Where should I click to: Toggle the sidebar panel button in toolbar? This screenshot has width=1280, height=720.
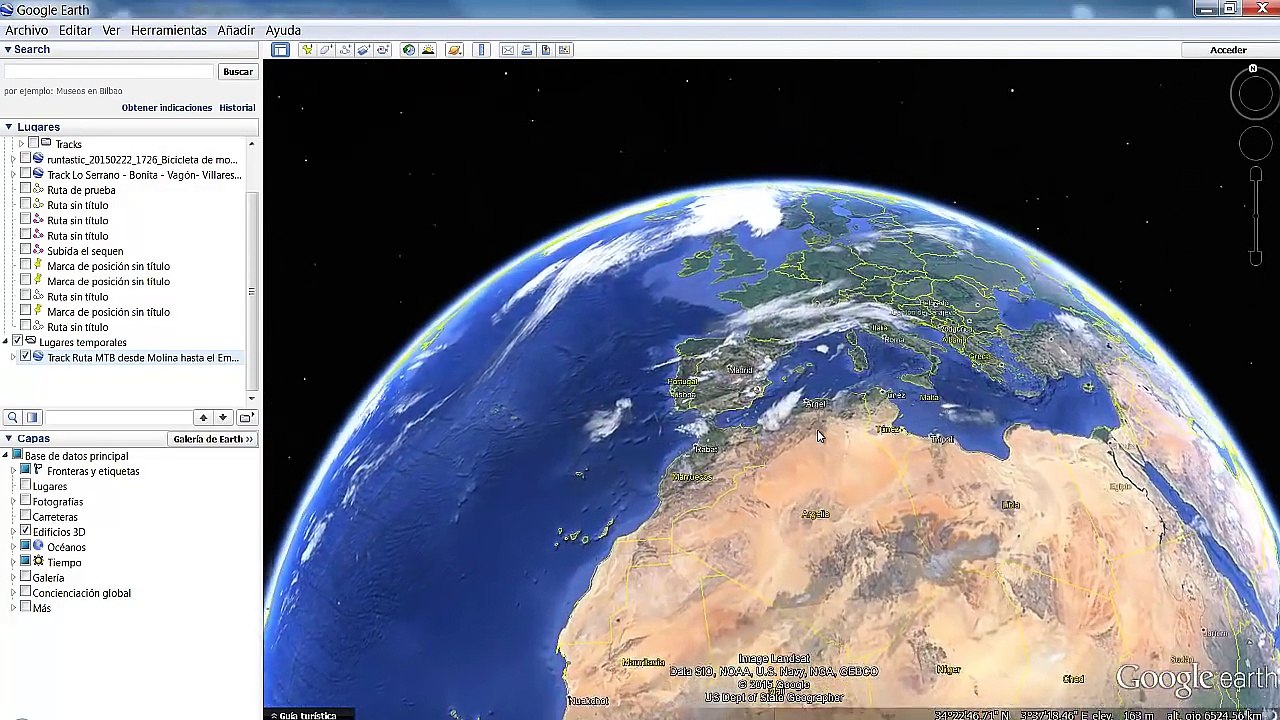click(x=280, y=50)
